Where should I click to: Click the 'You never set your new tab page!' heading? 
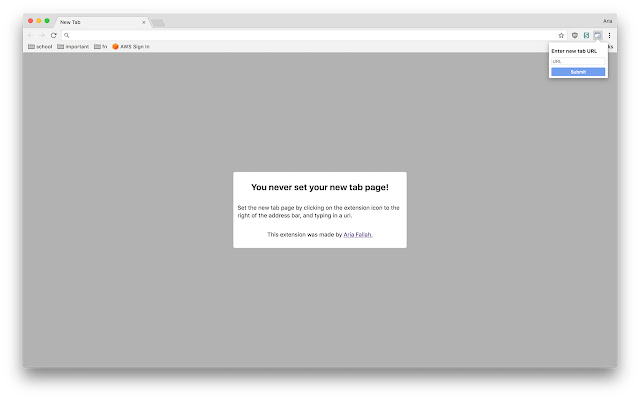click(x=320, y=187)
